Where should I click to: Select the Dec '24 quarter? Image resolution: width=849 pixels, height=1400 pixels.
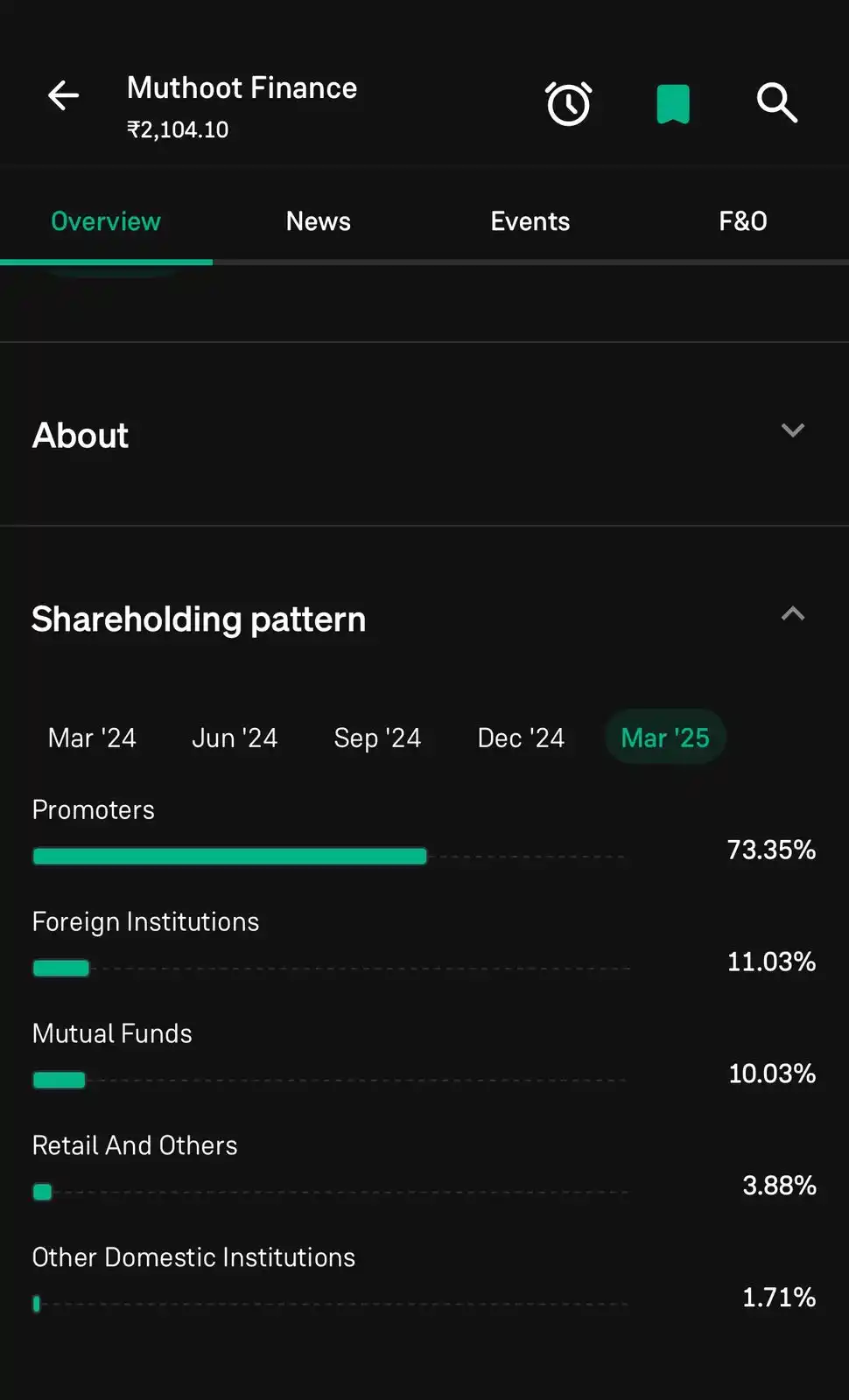pos(521,738)
